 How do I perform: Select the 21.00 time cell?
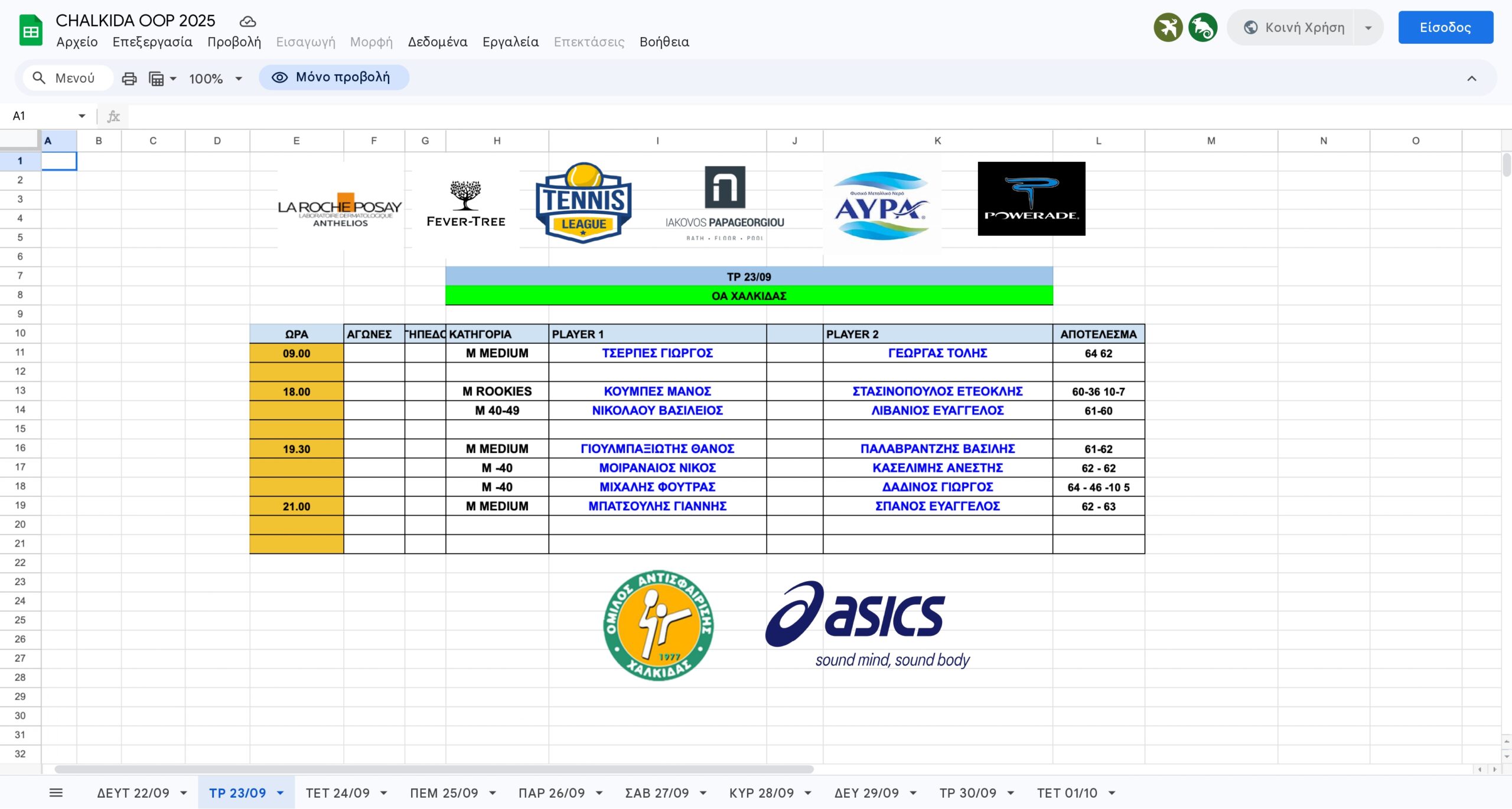pyautogui.click(x=296, y=506)
